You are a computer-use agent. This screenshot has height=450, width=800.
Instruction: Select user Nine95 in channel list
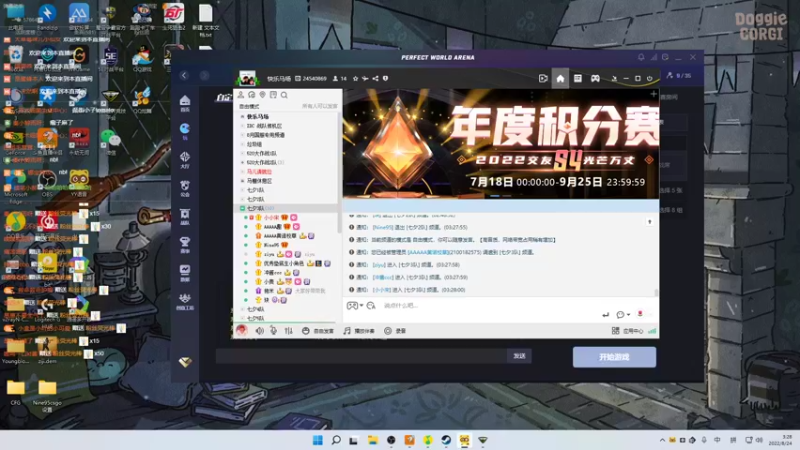tap(271, 245)
